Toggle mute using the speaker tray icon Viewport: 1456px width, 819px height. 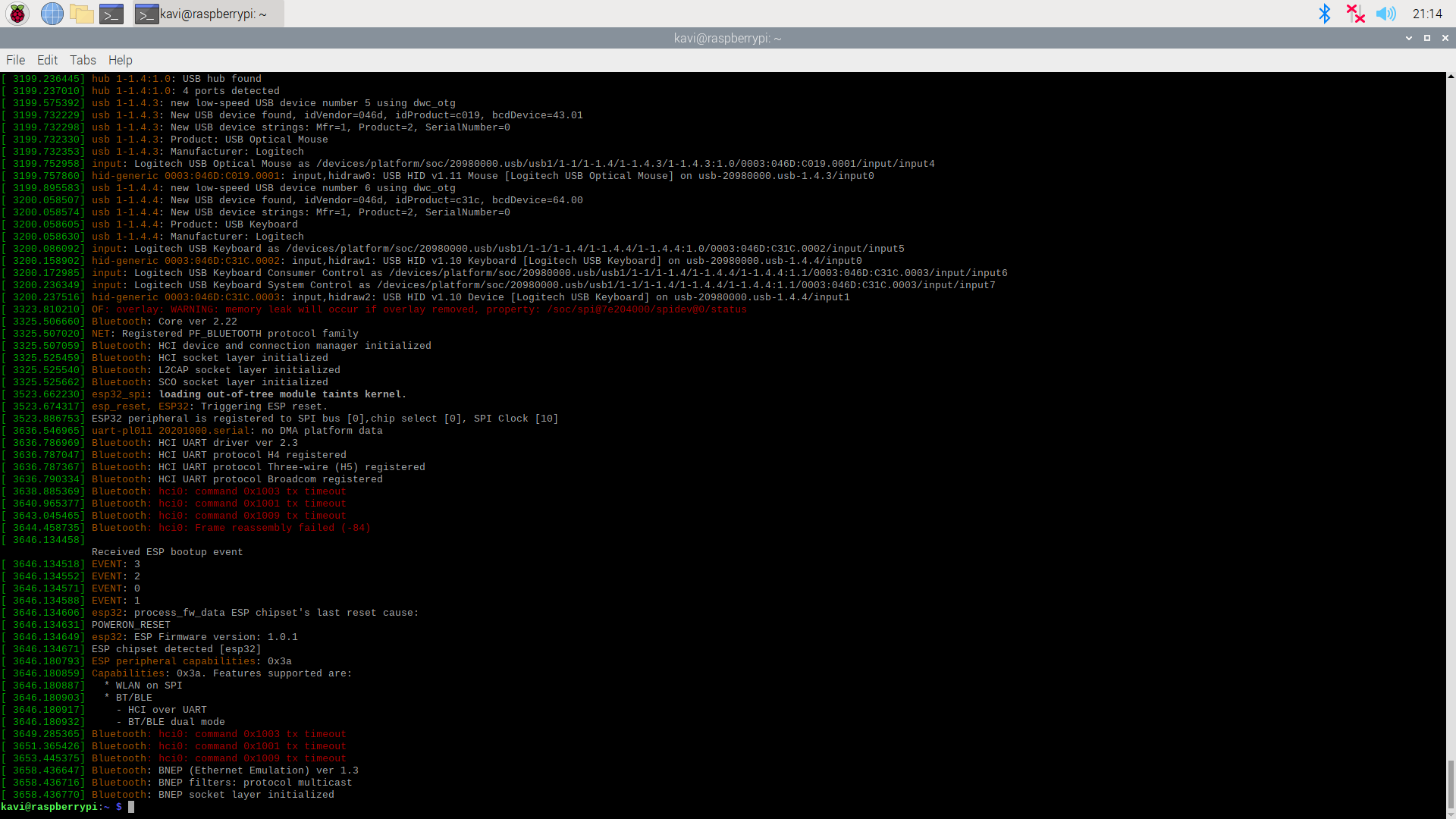coord(1386,13)
